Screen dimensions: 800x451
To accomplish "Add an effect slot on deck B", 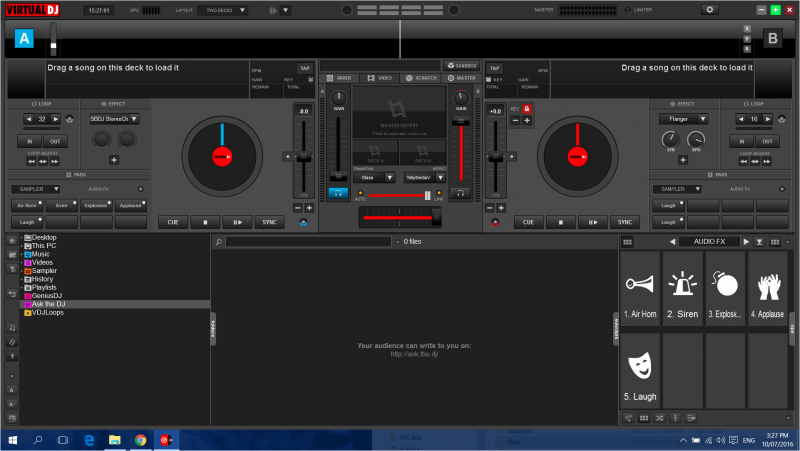I will click(x=683, y=160).
